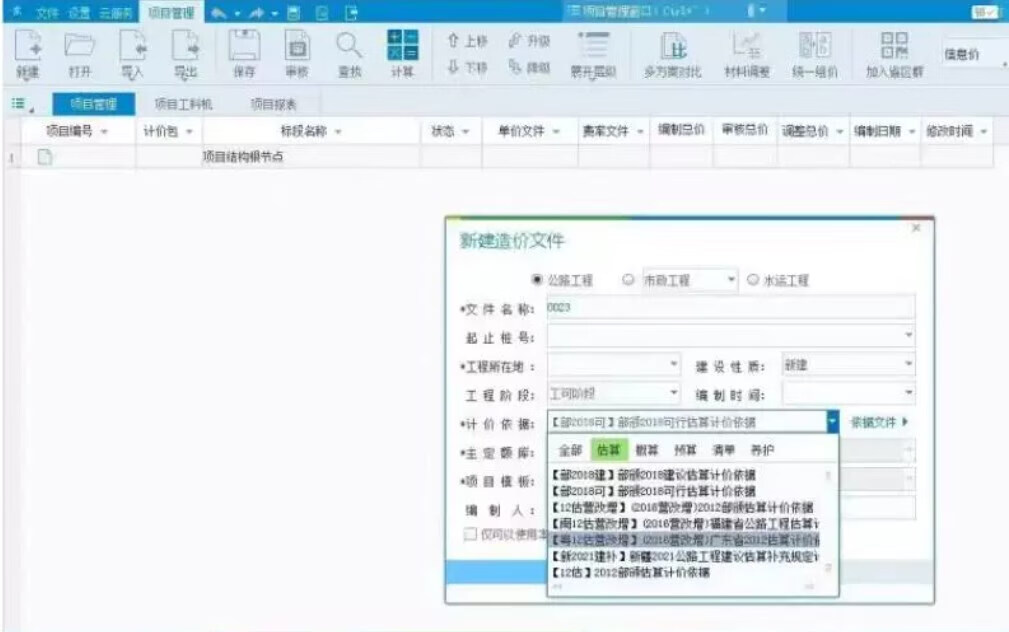The width and height of the screenshot is (1009, 632).
Task: Select the 水运工程 radio button
Action: [x=754, y=280]
